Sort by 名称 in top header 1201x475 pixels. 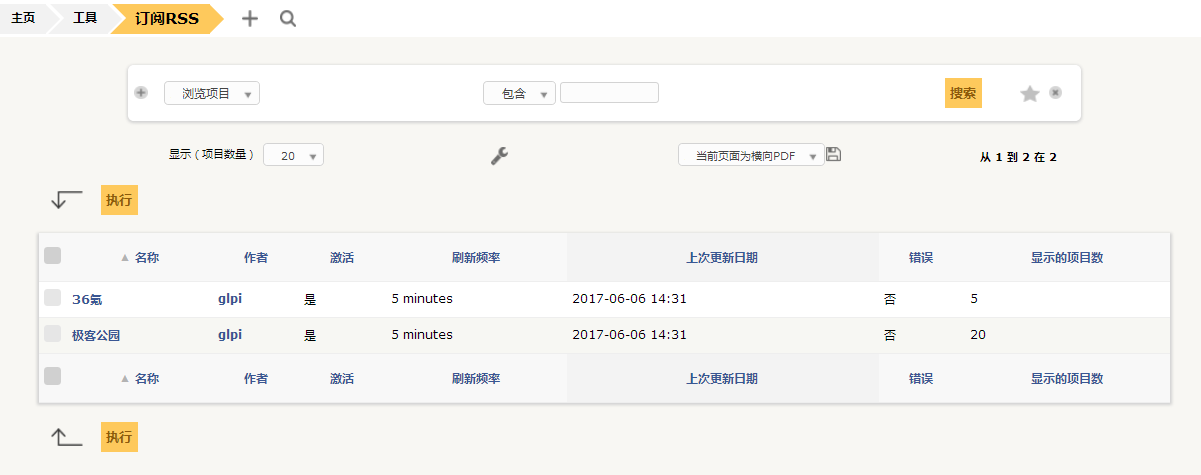point(146,257)
